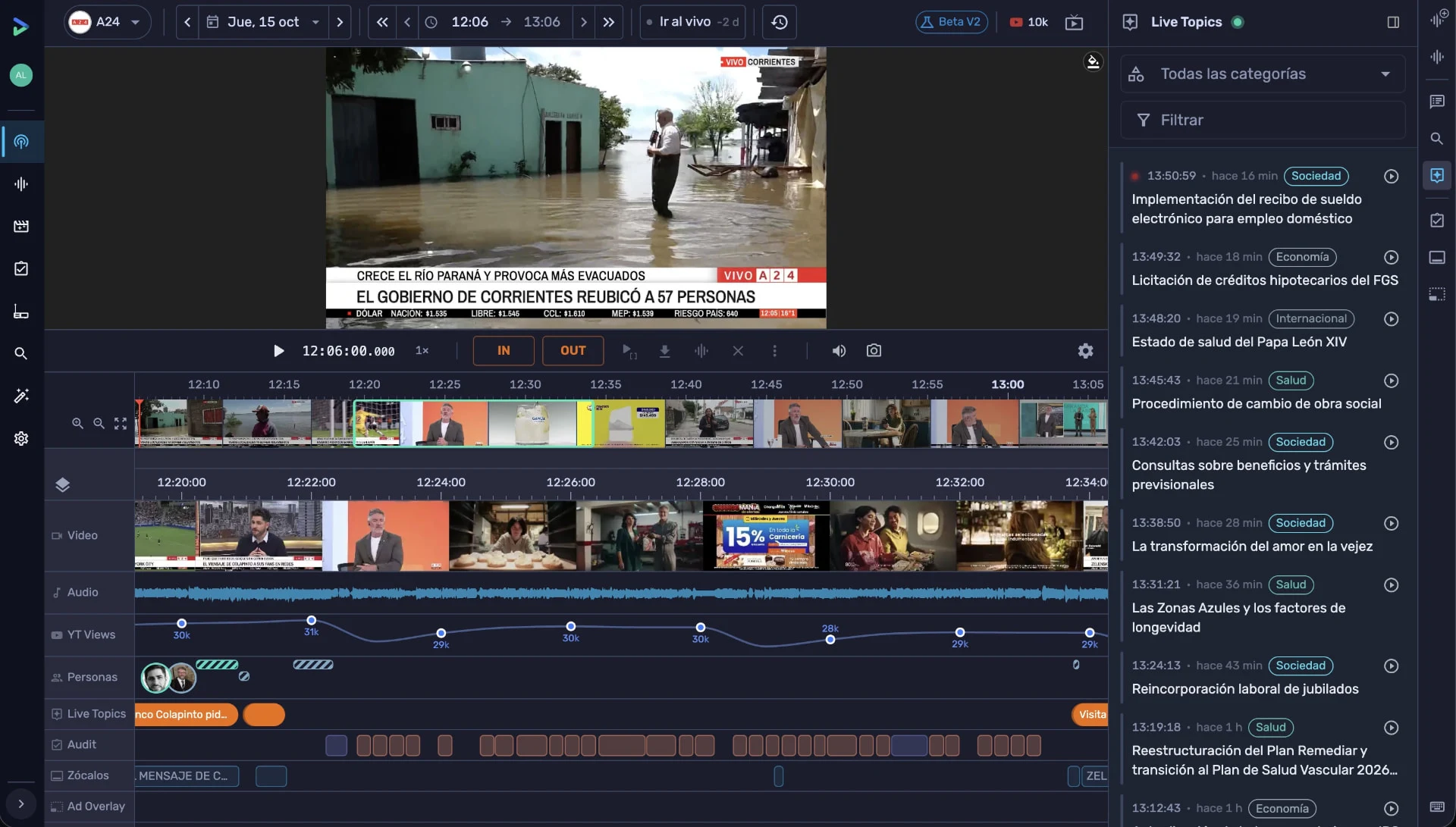Viewport: 1456px width, 827px height.
Task: Toggle the Audio track row
Action: (x=89, y=592)
